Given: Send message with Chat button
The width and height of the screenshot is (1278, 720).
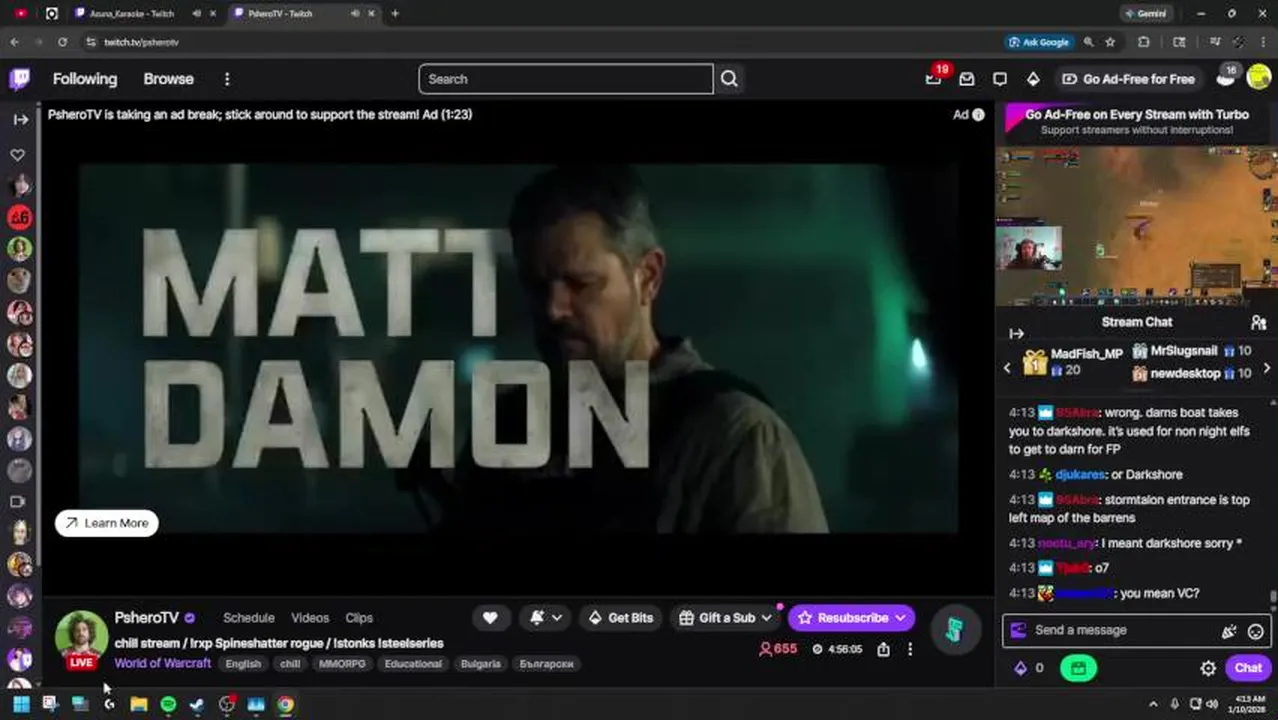Looking at the screenshot, I should tap(1248, 668).
